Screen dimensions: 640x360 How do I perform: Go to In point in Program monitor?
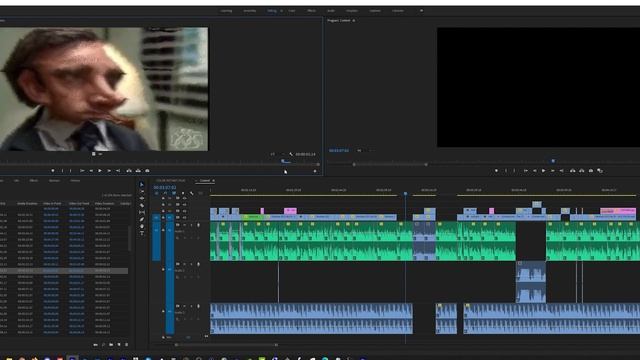pos(526,171)
